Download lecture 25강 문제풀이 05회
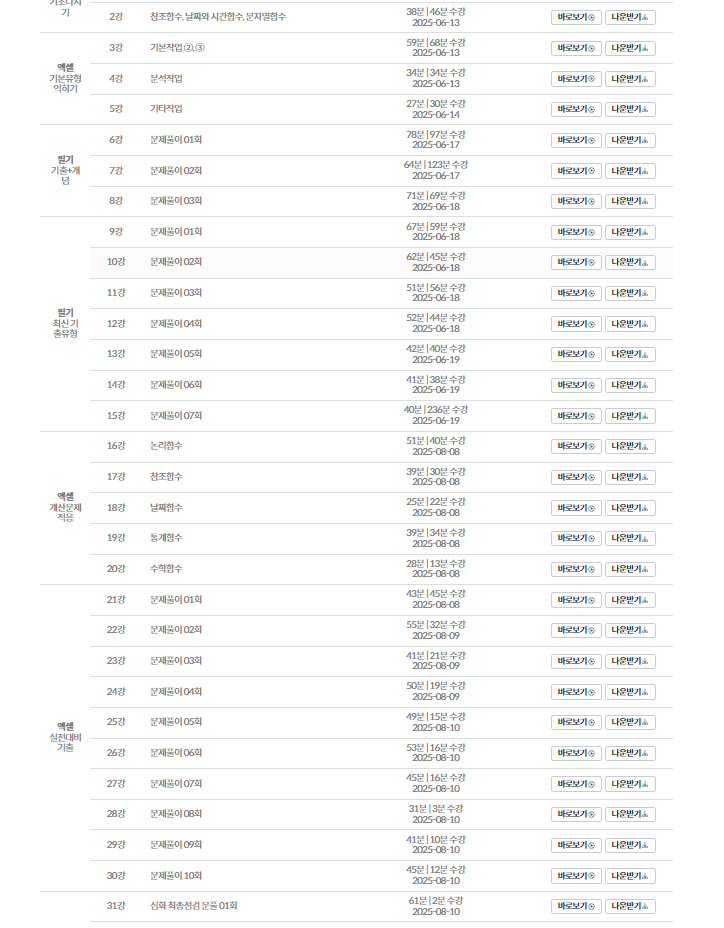Image resolution: width=724 pixels, height=928 pixels. coord(630,722)
